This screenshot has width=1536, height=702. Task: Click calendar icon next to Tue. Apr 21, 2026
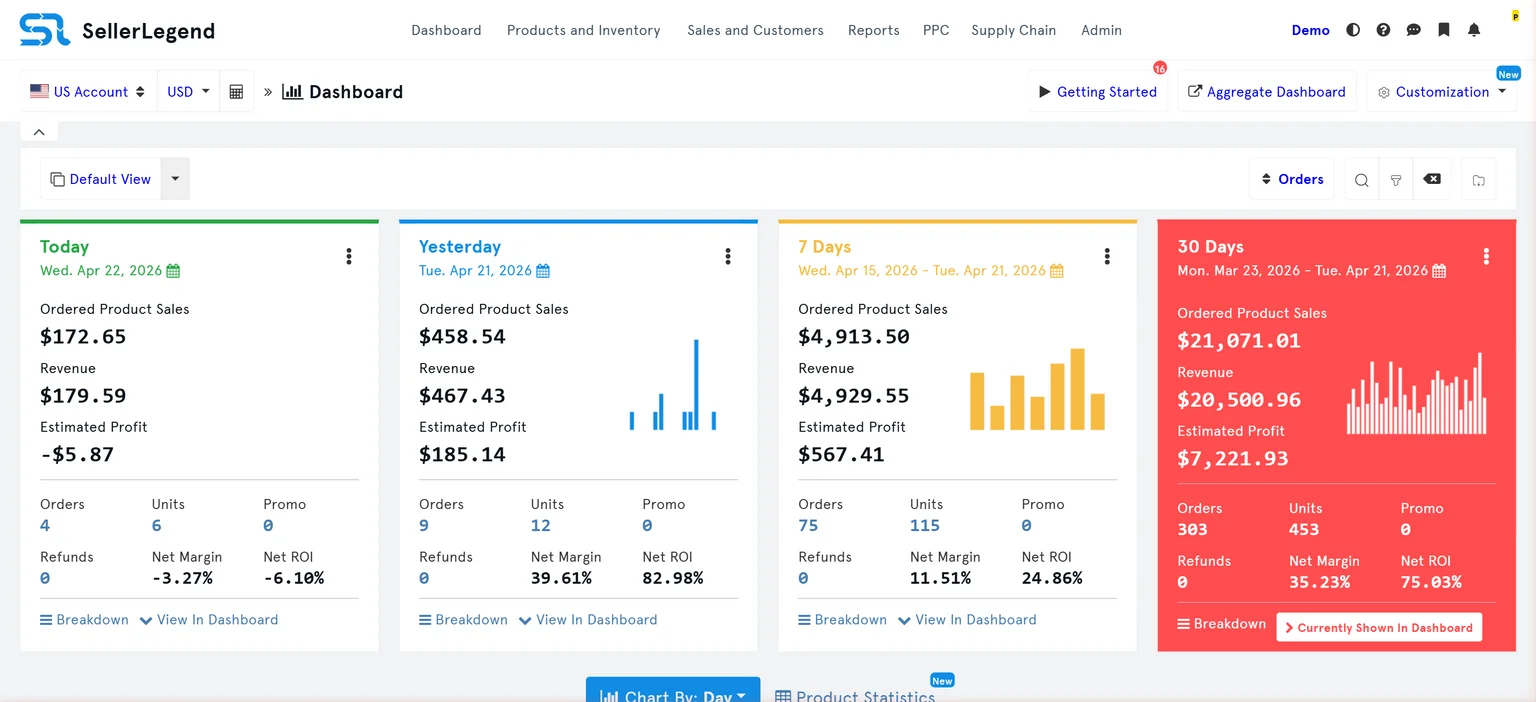click(543, 271)
